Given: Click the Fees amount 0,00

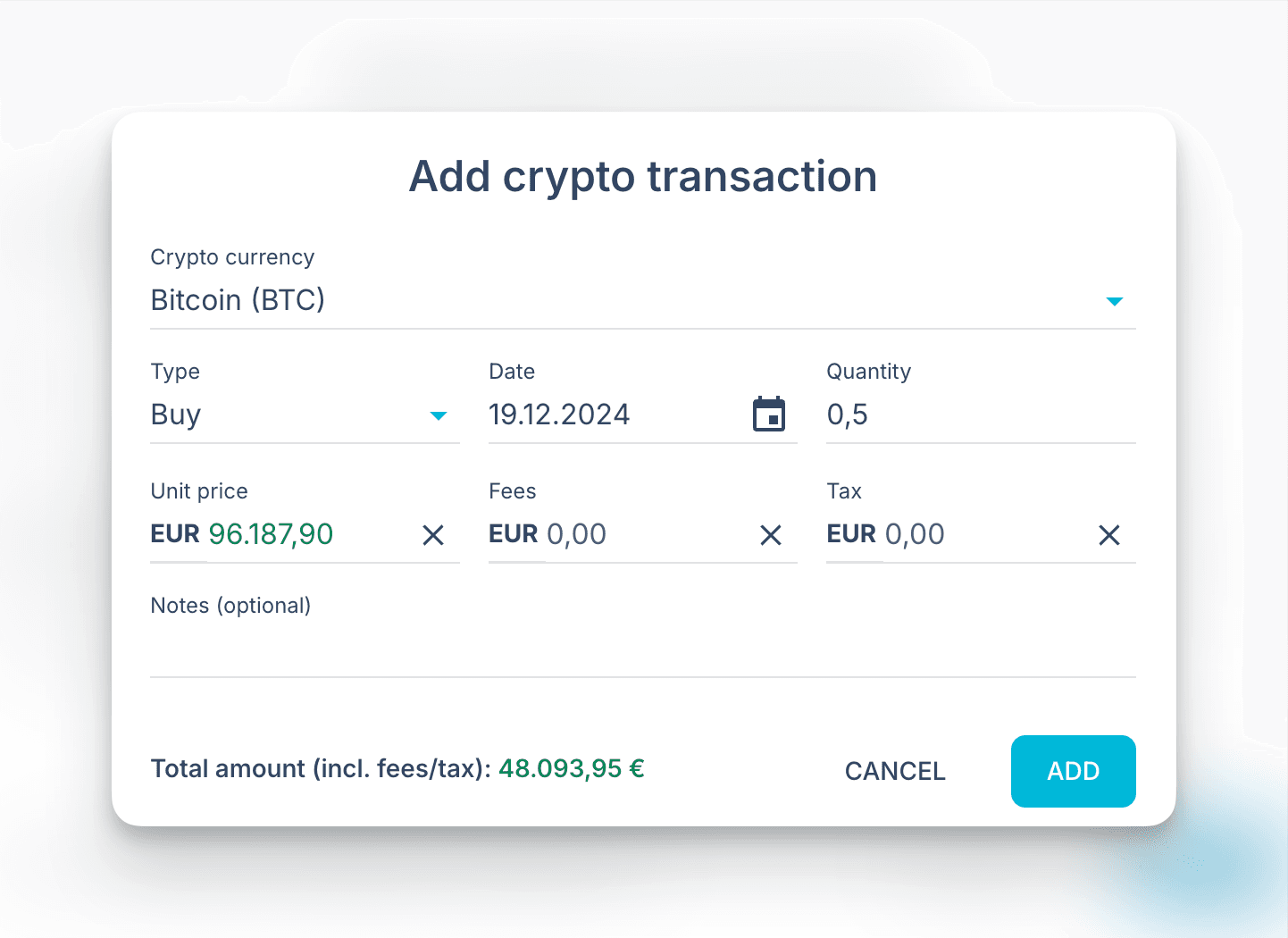Looking at the screenshot, I should (576, 534).
